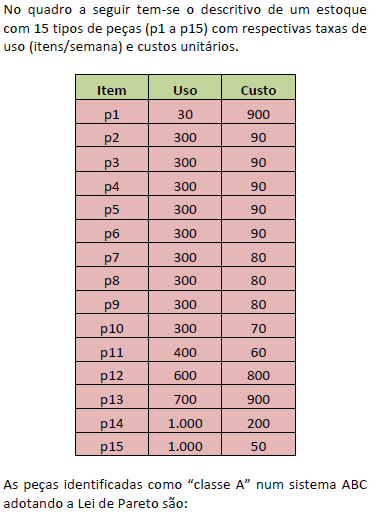Screen dimensions: 384x521
Task: Click Custo value 60 in p11 row
Action: [x=258, y=350]
